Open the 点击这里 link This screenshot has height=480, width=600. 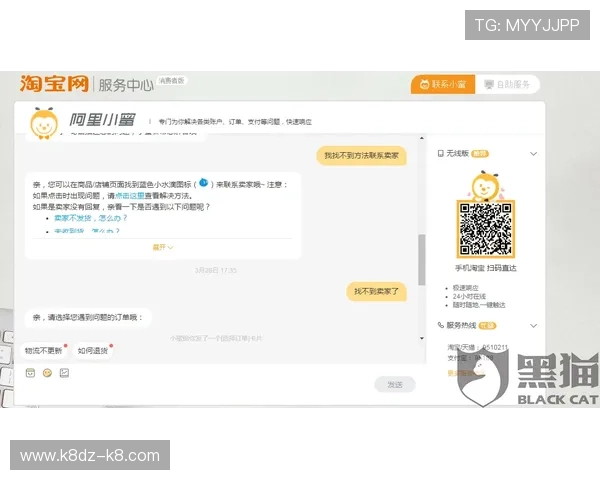click(x=130, y=196)
